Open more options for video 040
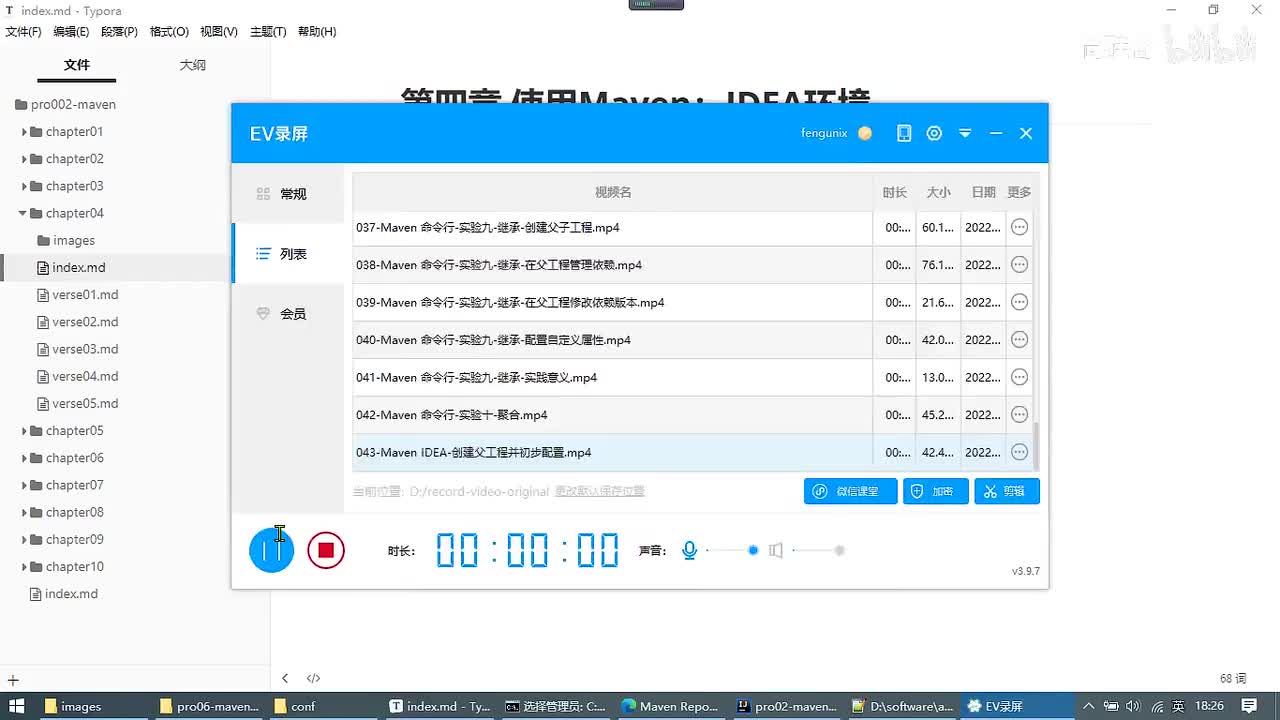 tap(1019, 340)
